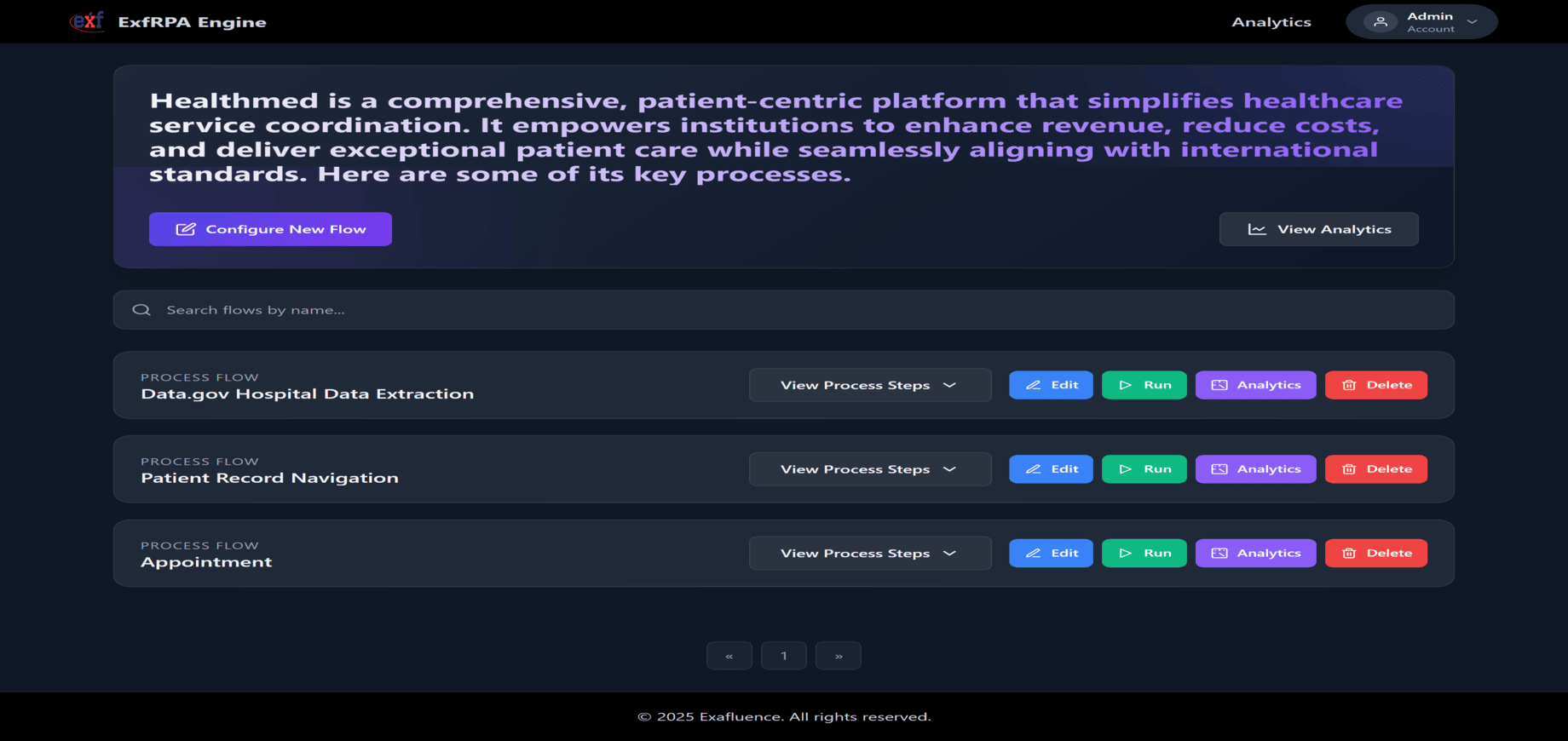Expand View Process Steps for Data.gov flow

[x=870, y=385]
